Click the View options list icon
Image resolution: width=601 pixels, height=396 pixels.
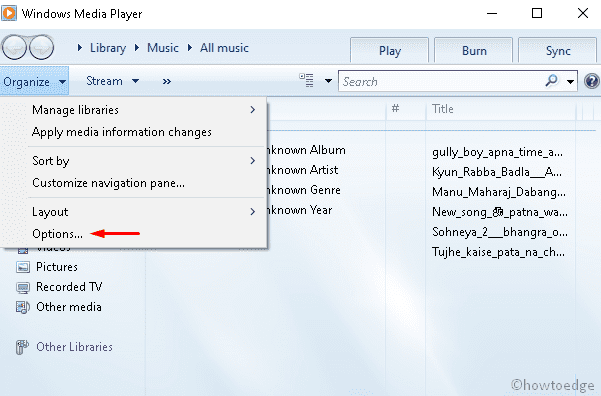coord(307,81)
